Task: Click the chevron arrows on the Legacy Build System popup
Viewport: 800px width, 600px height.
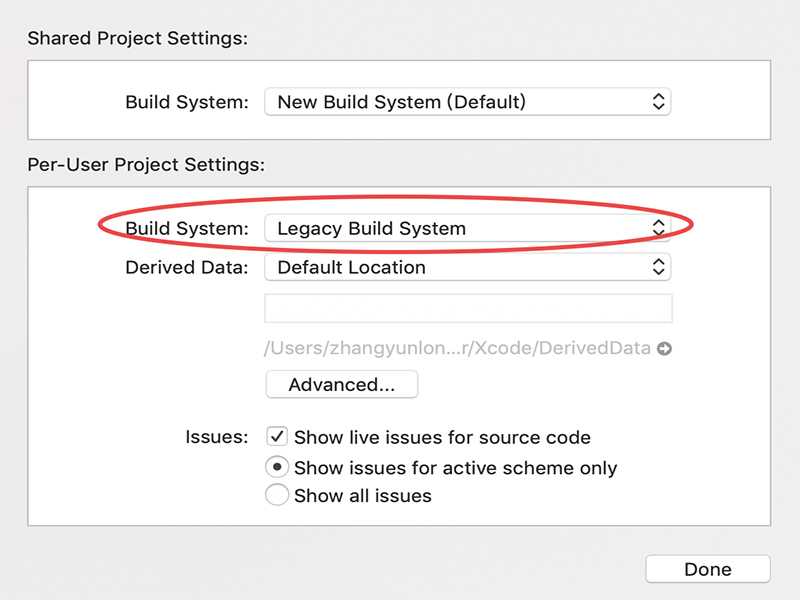Action: pyautogui.click(x=658, y=228)
